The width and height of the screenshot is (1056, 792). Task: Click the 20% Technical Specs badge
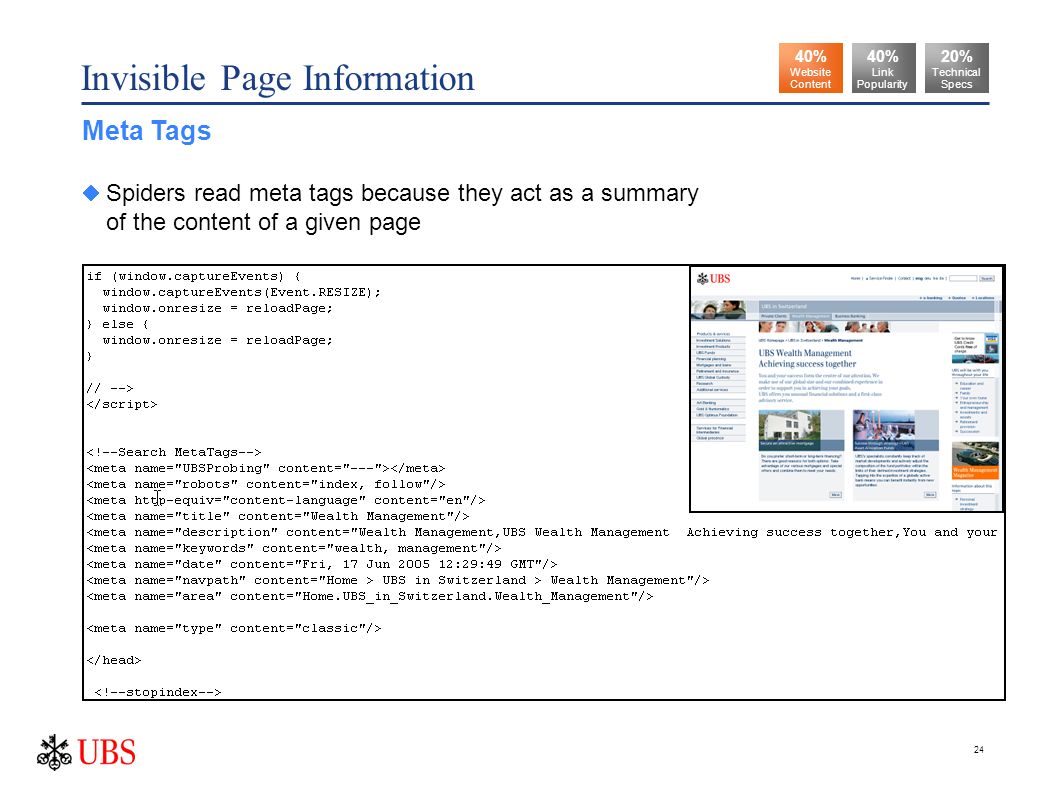point(956,68)
